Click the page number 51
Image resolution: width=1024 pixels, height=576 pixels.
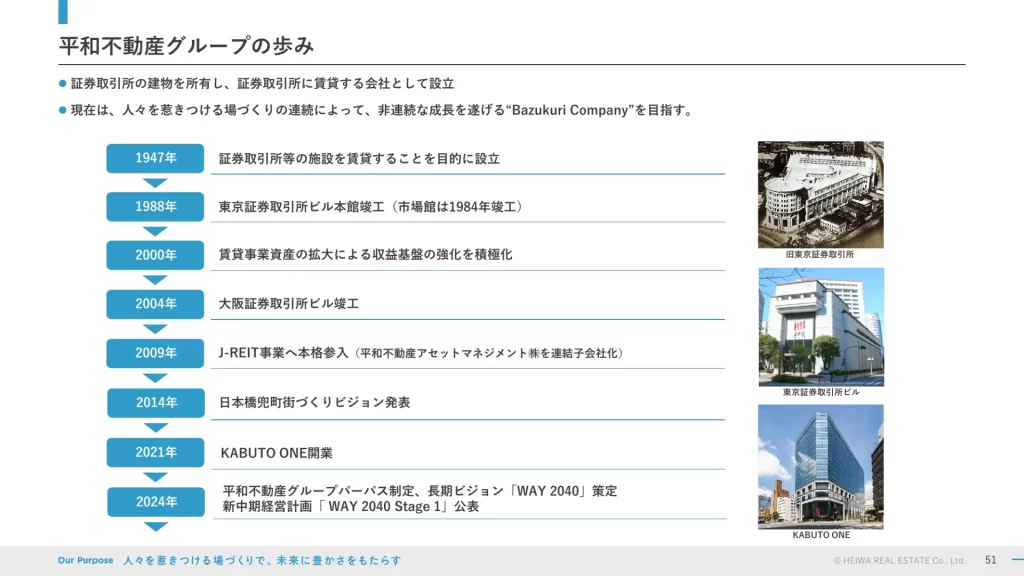(x=990, y=560)
